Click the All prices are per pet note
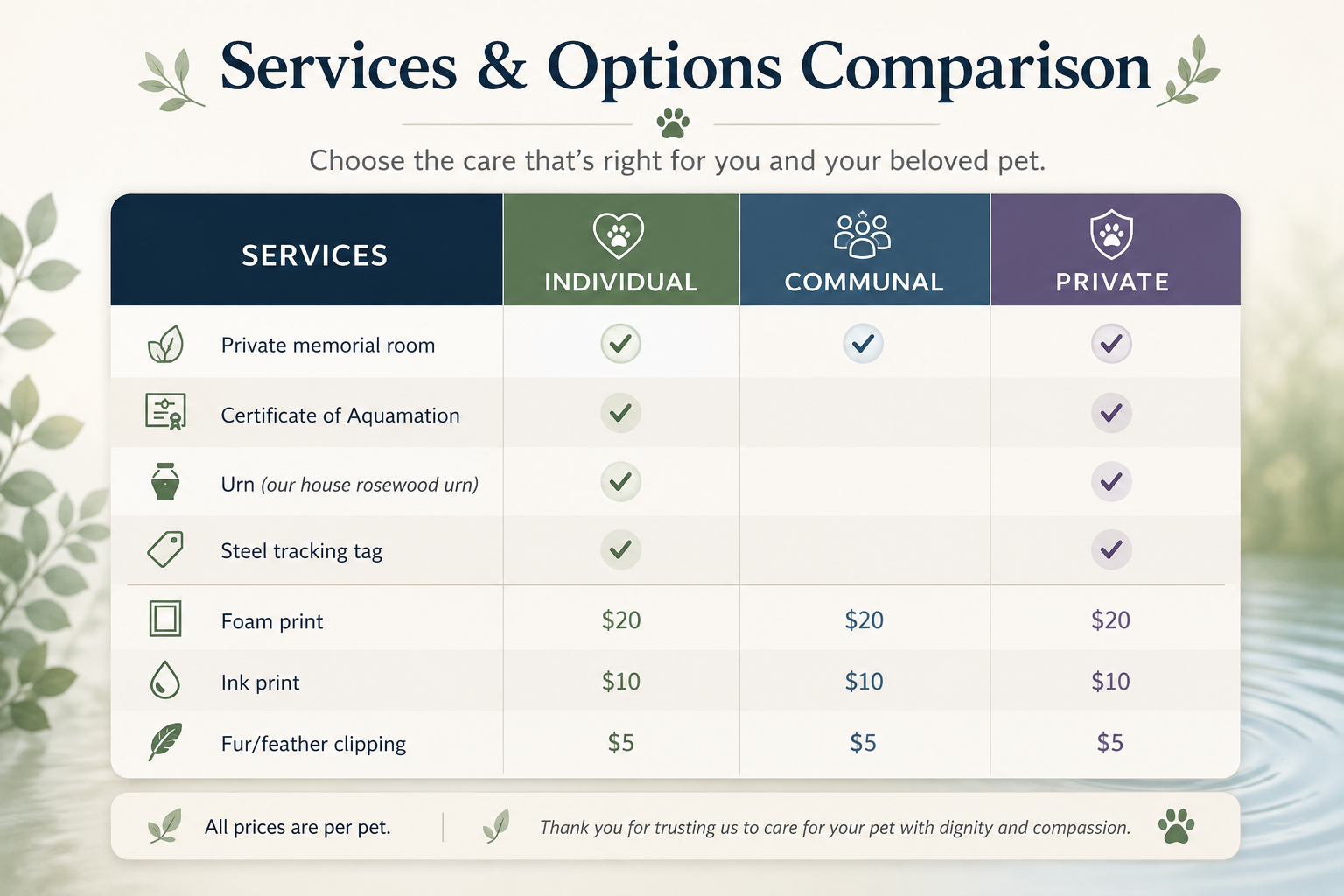The image size is (1344, 896). pyautogui.click(x=297, y=827)
